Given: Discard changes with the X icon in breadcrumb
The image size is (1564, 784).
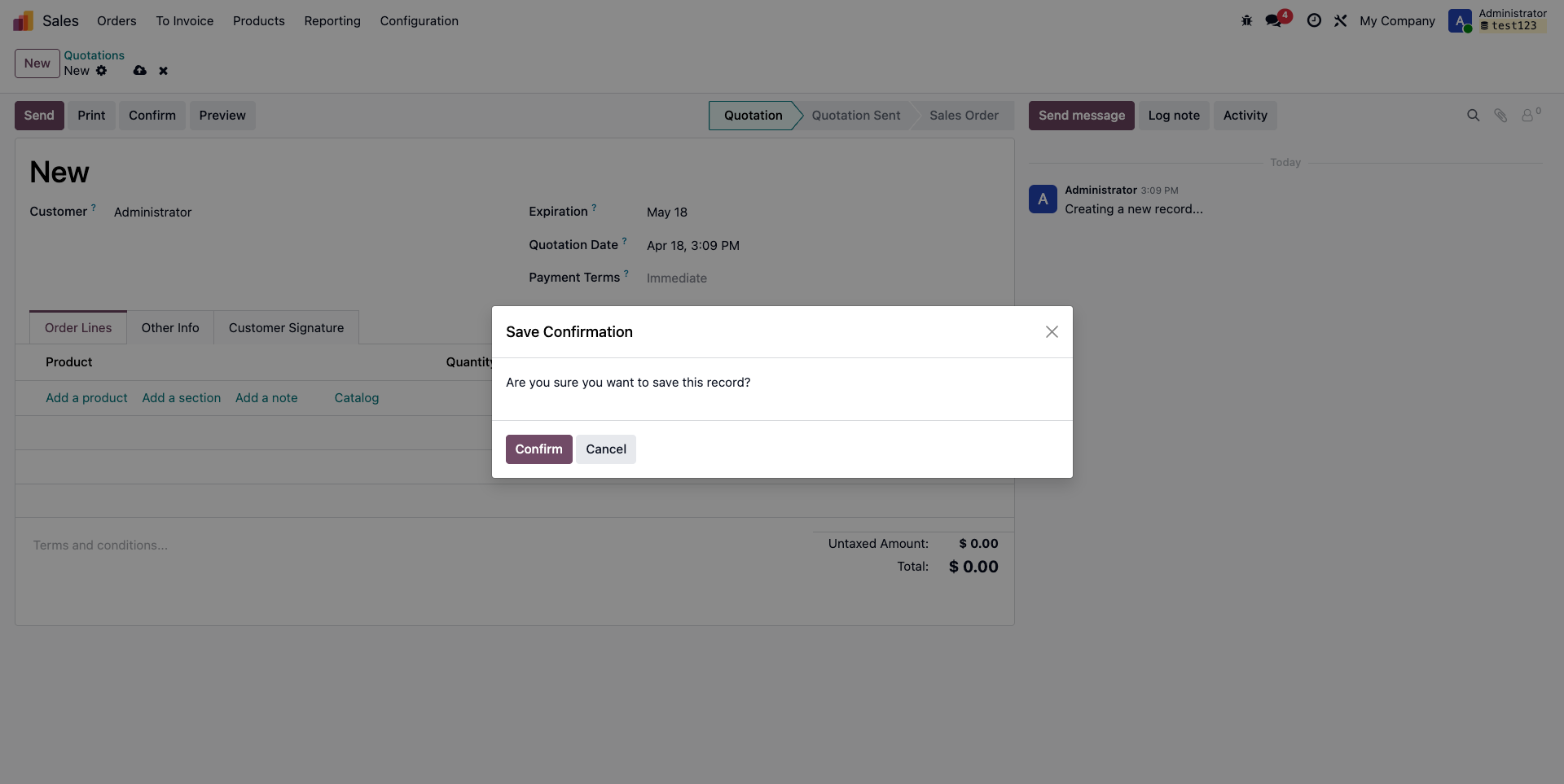Looking at the screenshot, I should click(163, 71).
